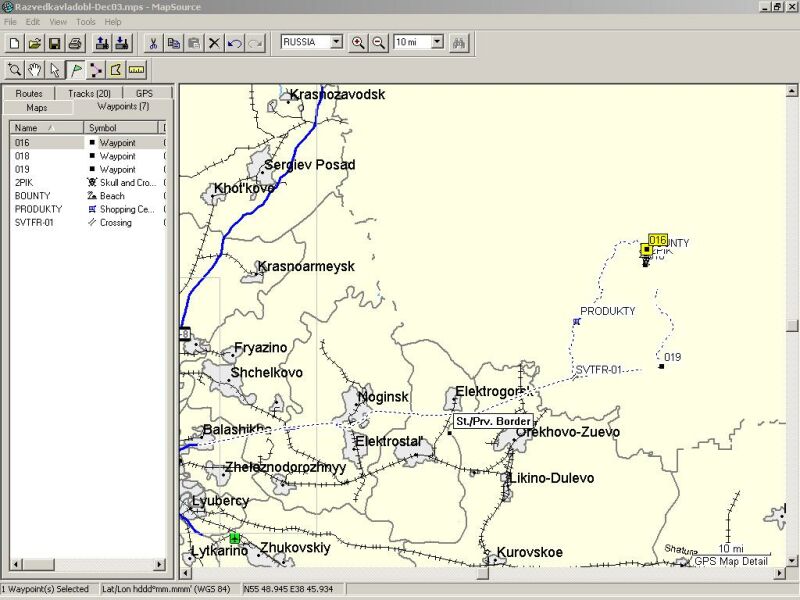Click the PRODUKTY shopping center map symbol
The width and height of the screenshot is (800, 600).
[x=577, y=321]
